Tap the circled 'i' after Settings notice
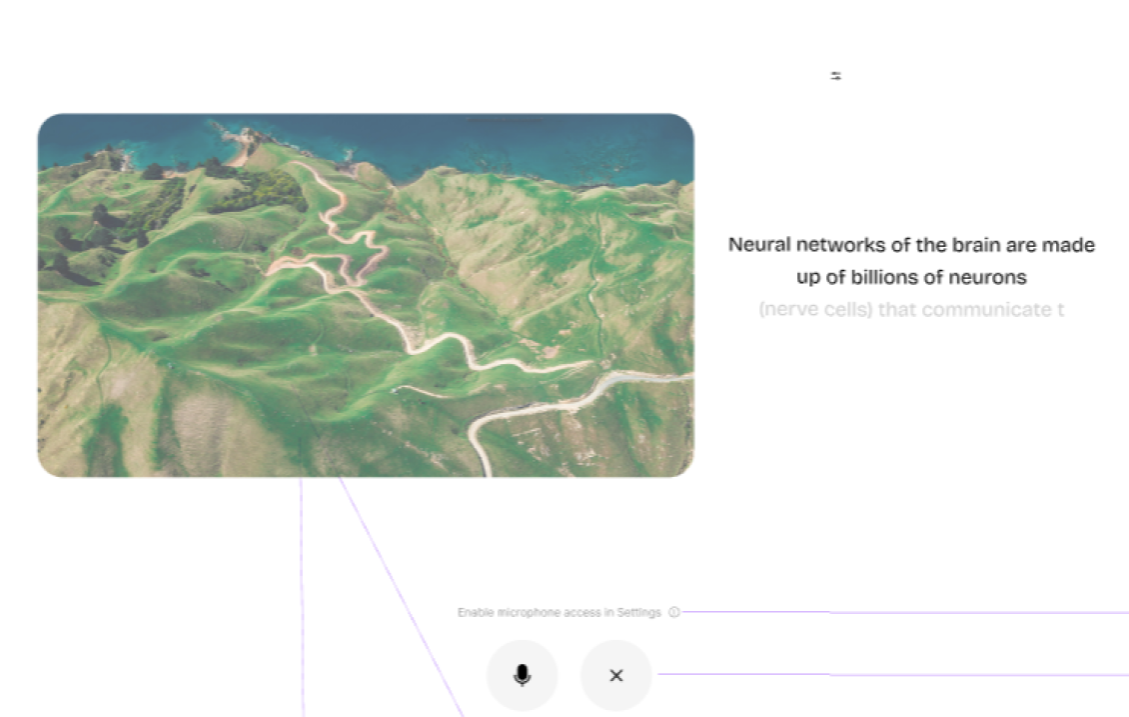The width and height of the screenshot is (1129, 717). tap(674, 612)
